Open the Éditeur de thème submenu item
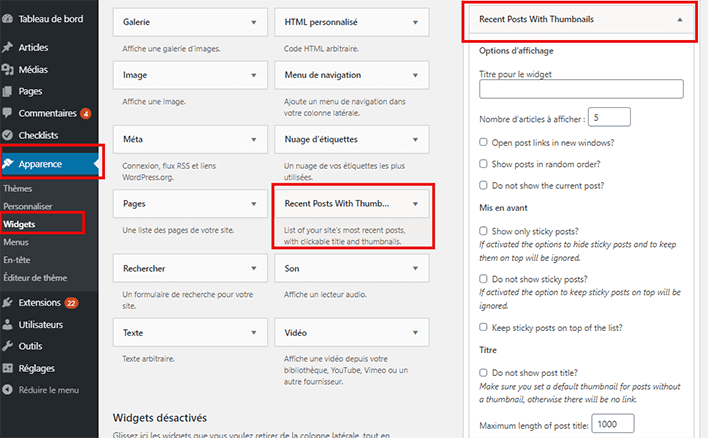This screenshot has width=708, height=438. pos(35,278)
